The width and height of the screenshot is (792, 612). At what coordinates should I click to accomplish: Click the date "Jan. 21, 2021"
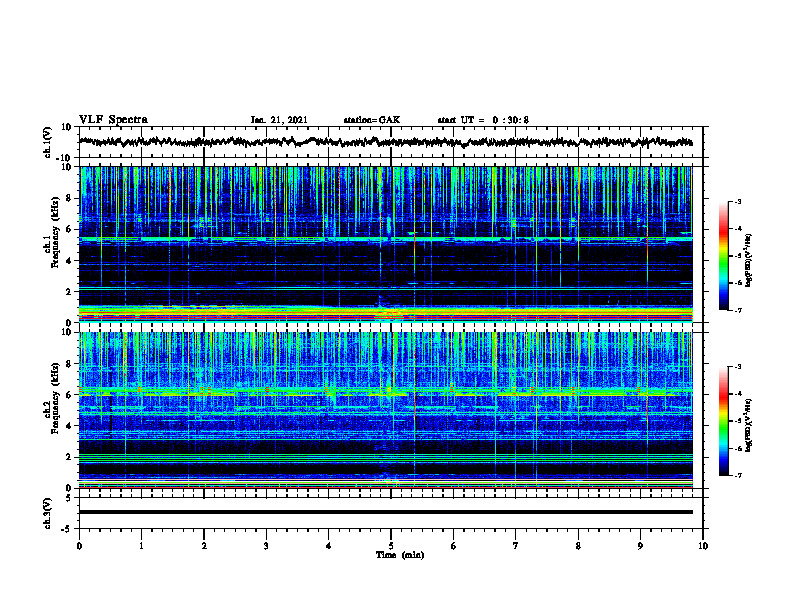tap(279, 120)
